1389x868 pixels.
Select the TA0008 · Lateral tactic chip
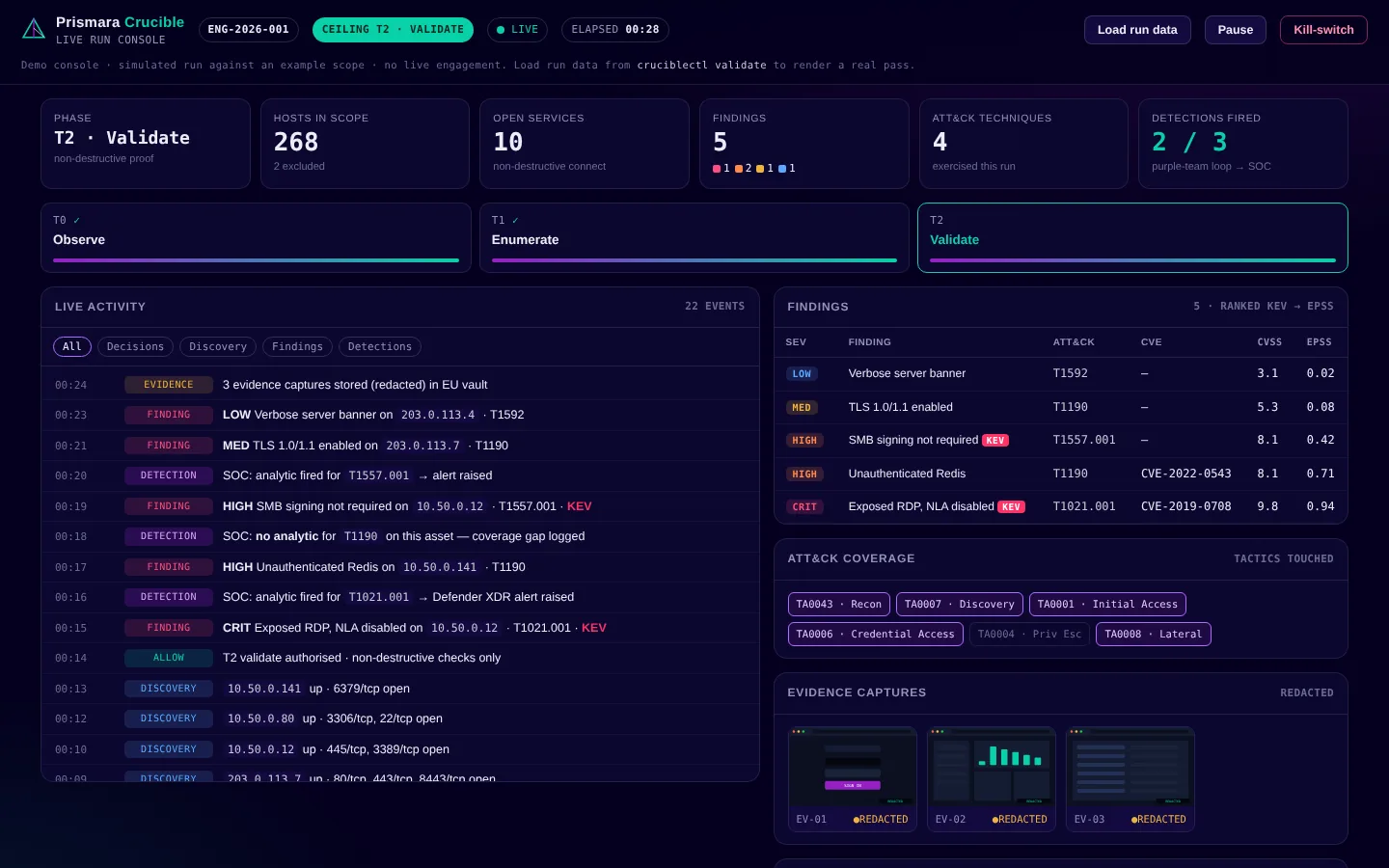1154,635
